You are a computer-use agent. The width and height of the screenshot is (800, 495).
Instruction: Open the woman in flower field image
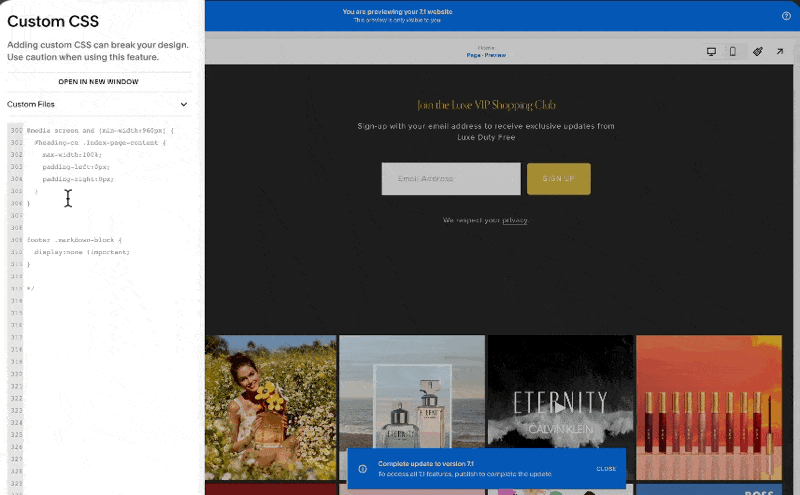(271, 407)
